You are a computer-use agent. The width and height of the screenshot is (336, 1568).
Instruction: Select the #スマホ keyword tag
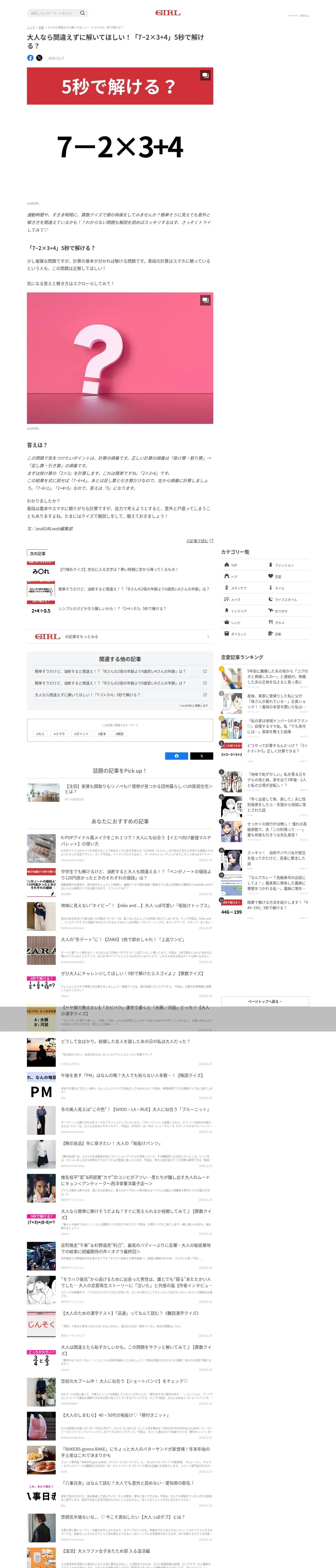pos(59,734)
